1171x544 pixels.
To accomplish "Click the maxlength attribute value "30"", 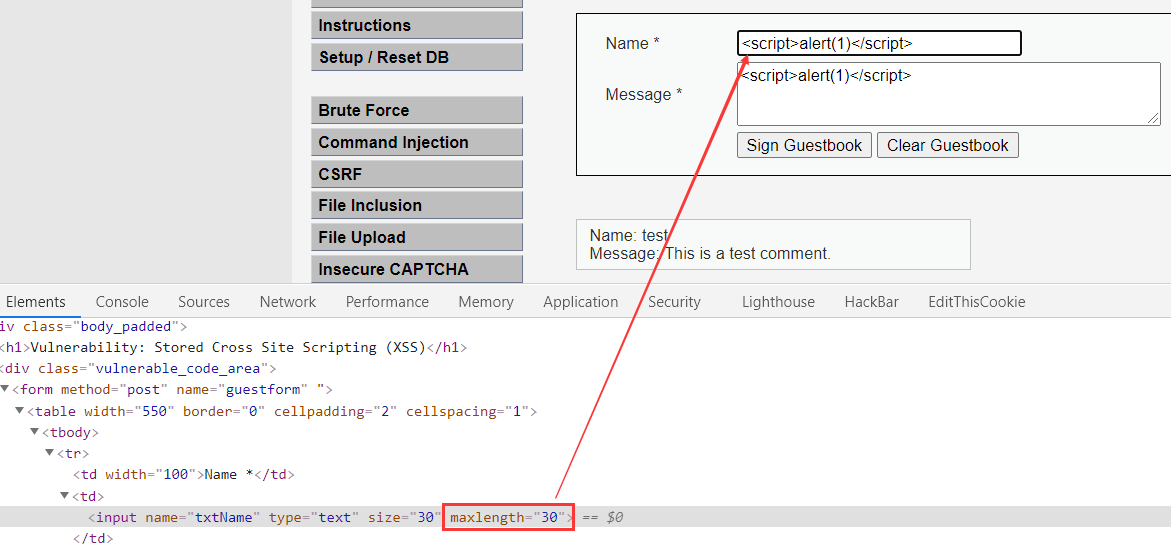I will click(551, 516).
